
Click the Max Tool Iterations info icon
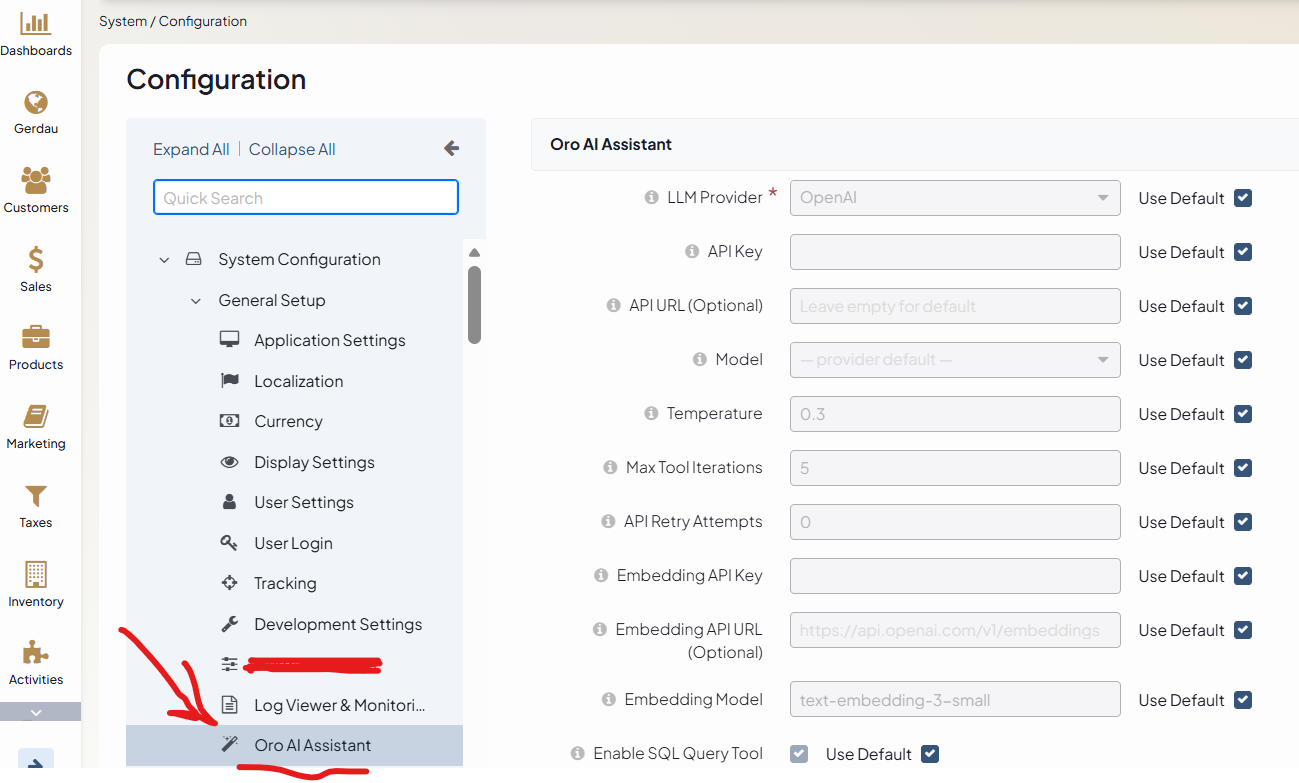610,468
